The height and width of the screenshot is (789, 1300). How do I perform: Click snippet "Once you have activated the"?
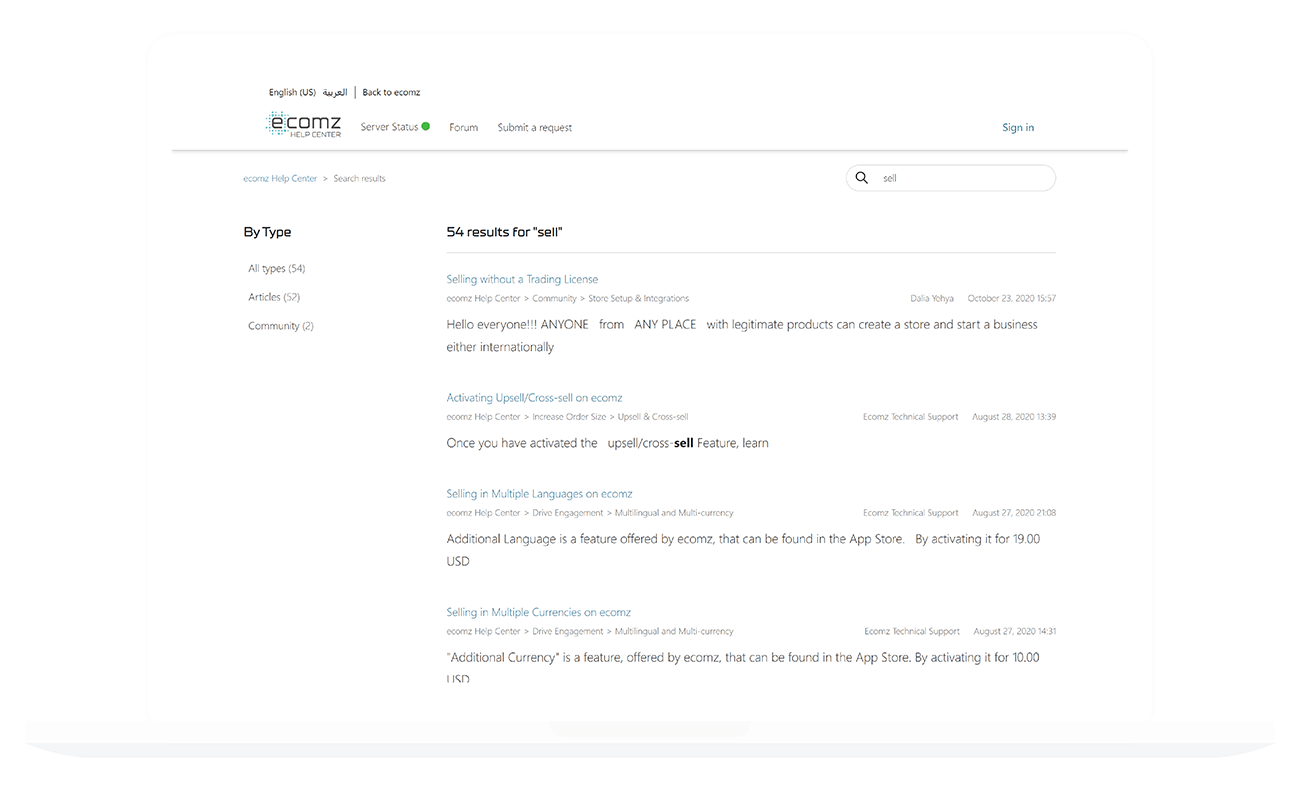607,442
